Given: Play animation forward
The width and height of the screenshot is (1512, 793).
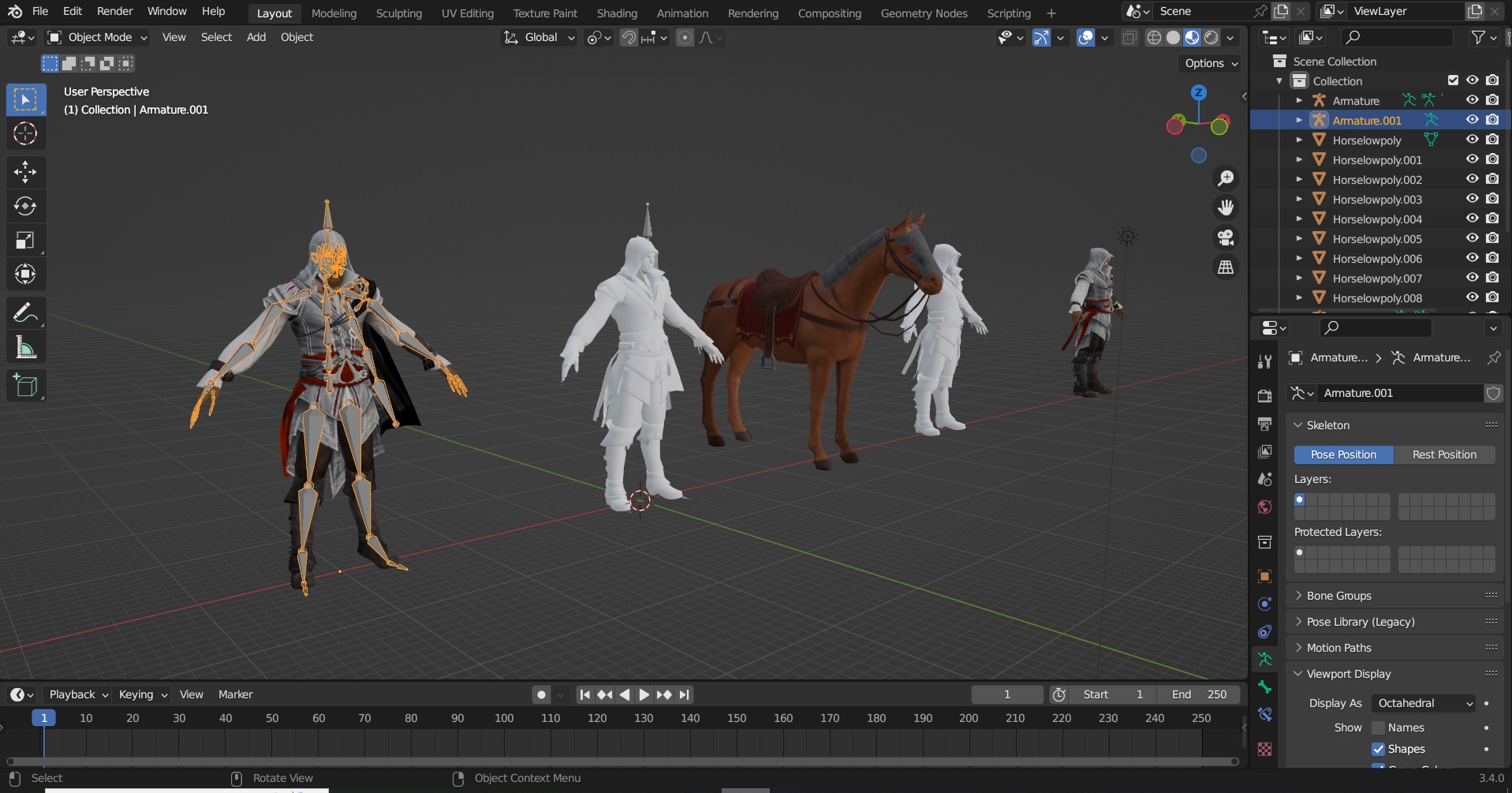Looking at the screenshot, I should tap(644, 694).
